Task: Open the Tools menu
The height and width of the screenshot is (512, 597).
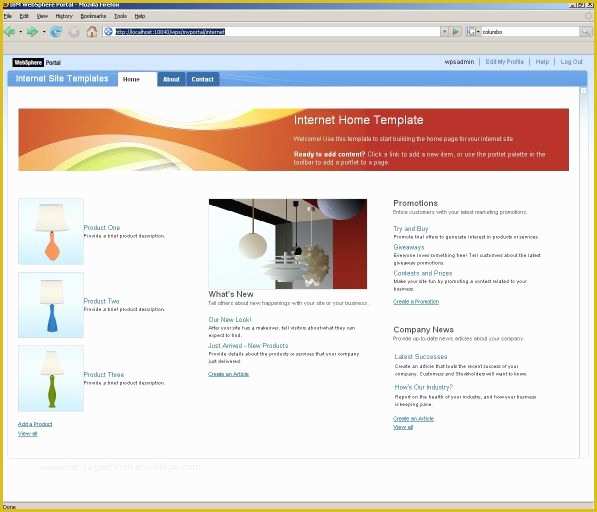Action: click(x=120, y=16)
